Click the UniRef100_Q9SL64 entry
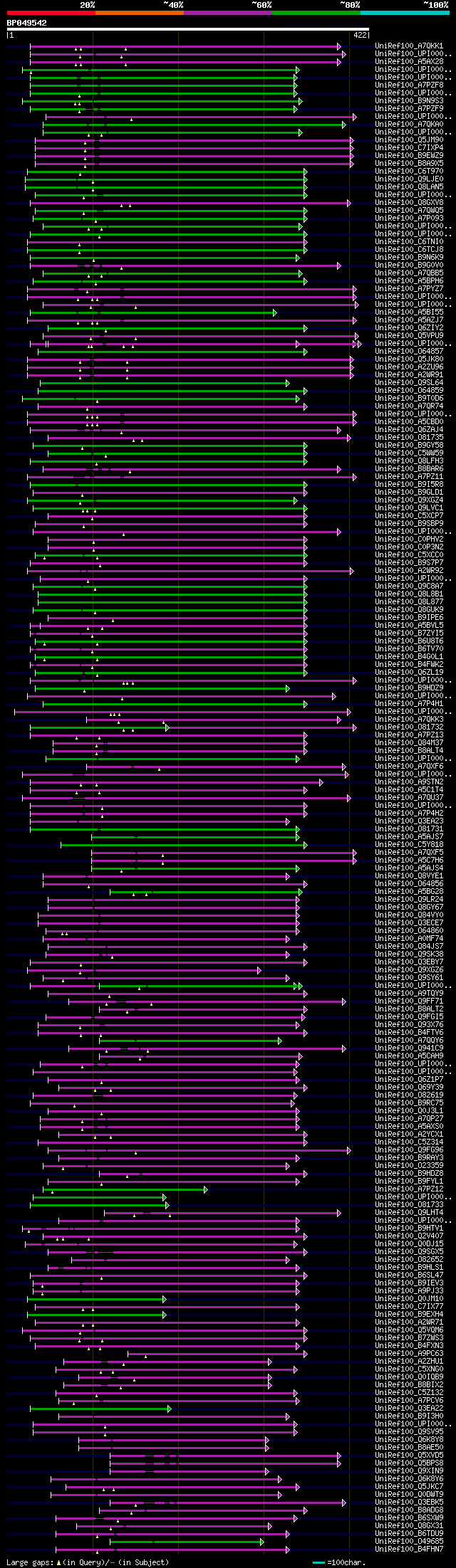The image size is (456, 1568). pyautogui.click(x=409, y=383)
